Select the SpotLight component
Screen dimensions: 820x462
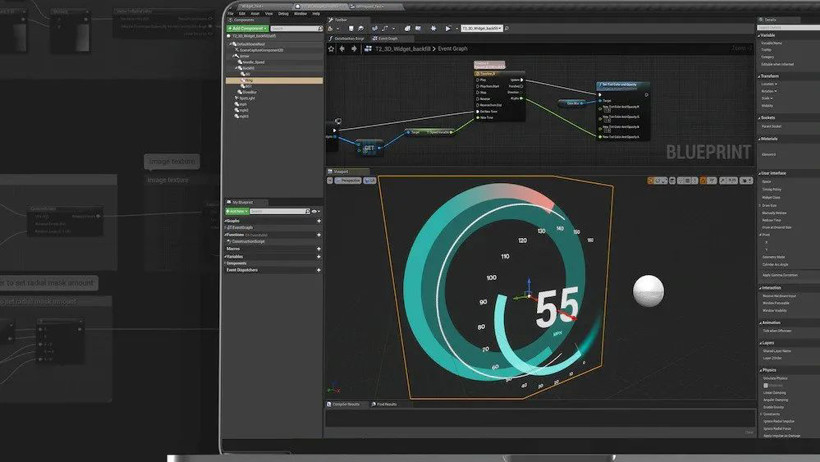coord(246,98)
